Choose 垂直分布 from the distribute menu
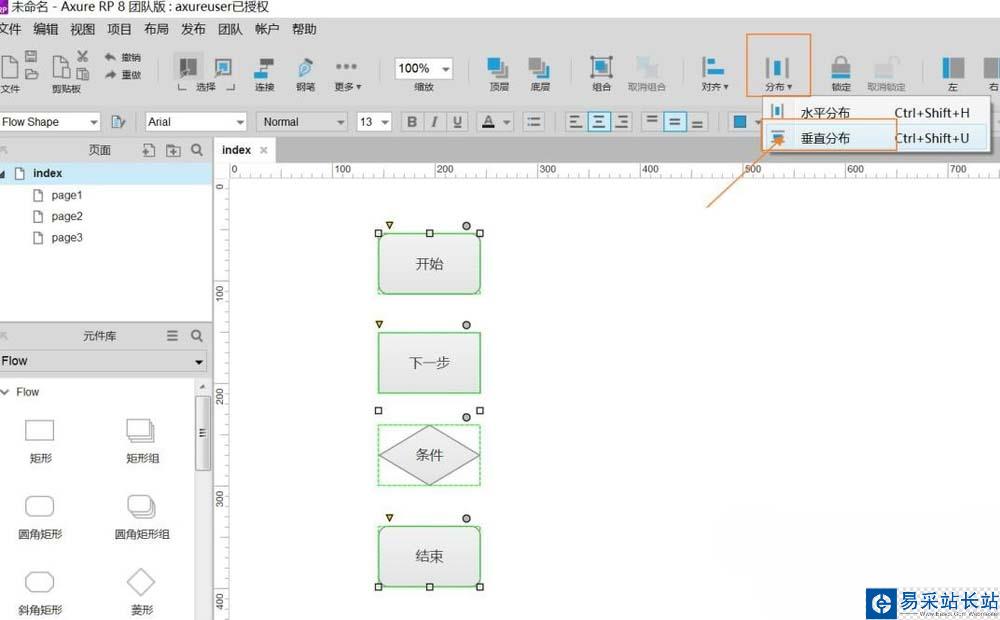This screenshot has width=1000, height=620. point(825,138)
